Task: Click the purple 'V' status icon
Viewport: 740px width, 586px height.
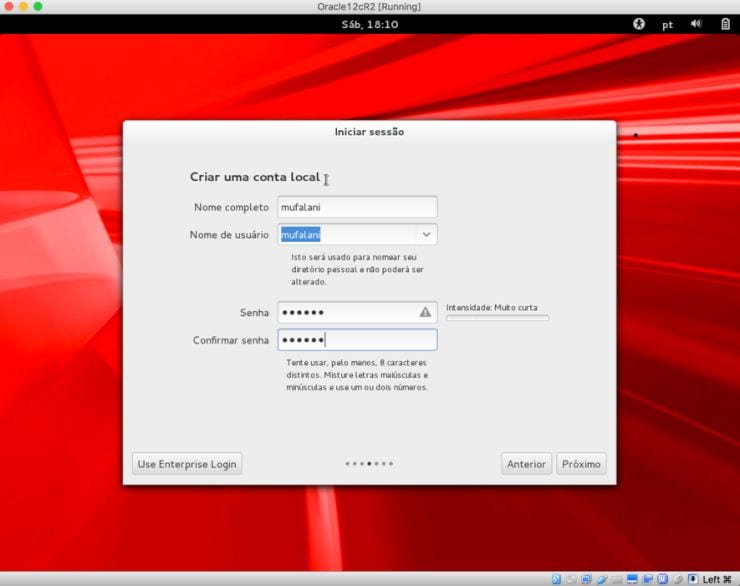Action: [662, 579]
